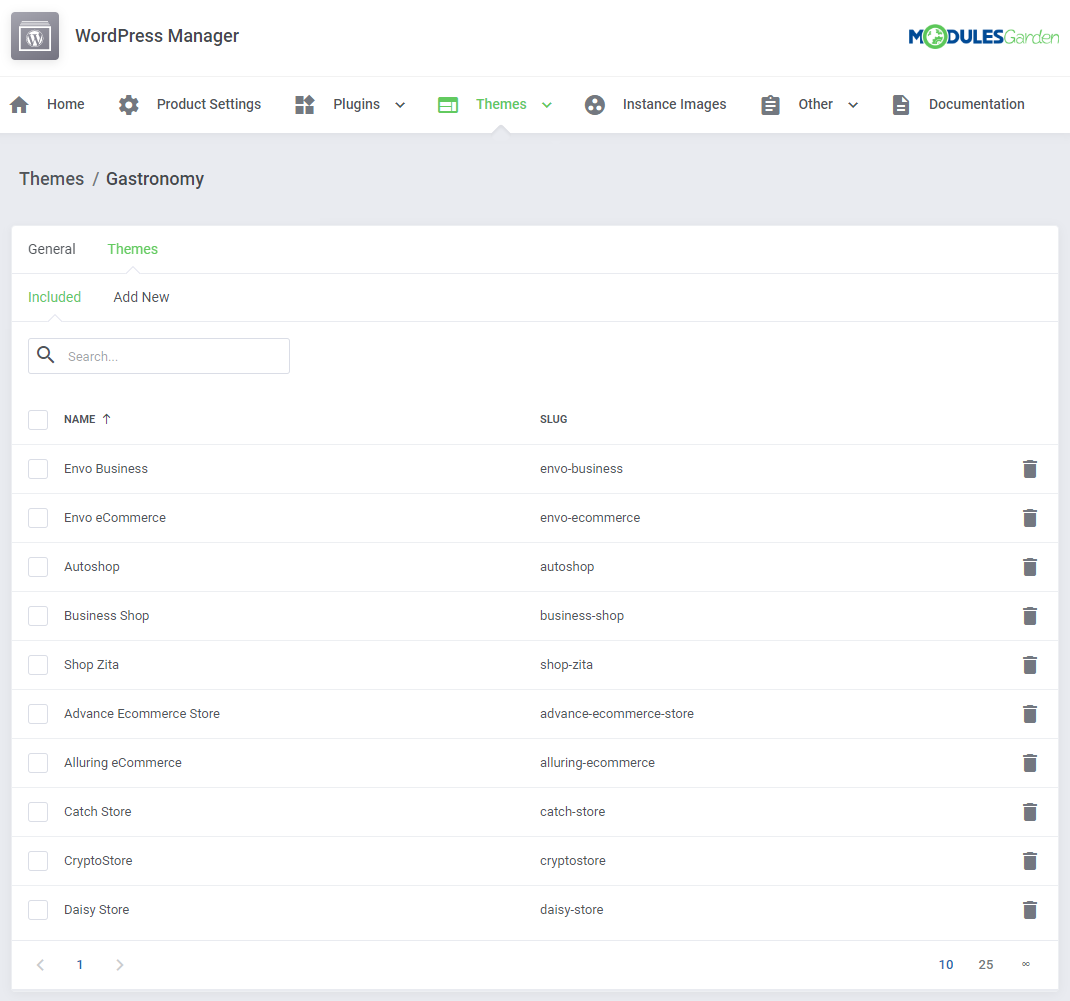Click the advance-ecommerce-store slug text
Image resolution: width=1070 pixels, height=1001 pixels.
(617, 714)
